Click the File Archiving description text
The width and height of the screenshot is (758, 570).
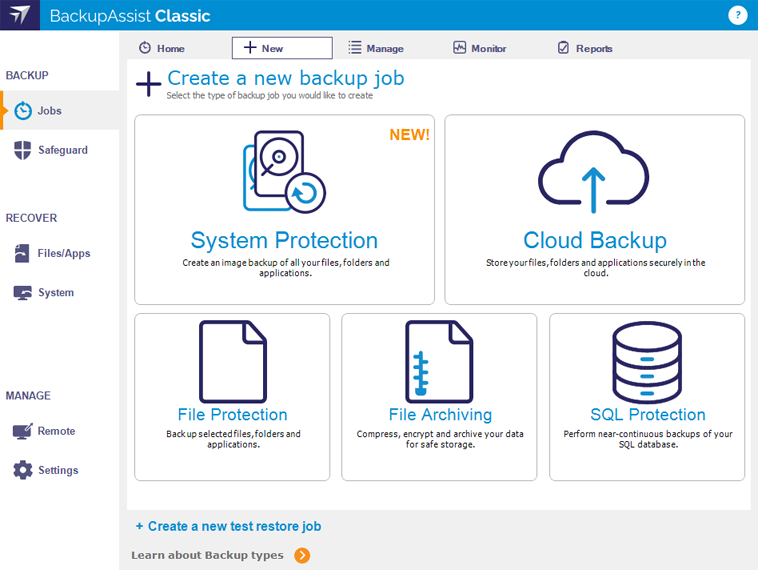pos(440,439)
